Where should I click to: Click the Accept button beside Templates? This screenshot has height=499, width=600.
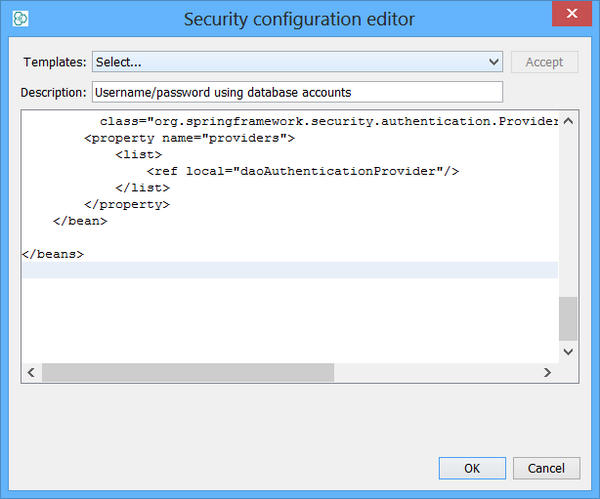tap(544, 62)
